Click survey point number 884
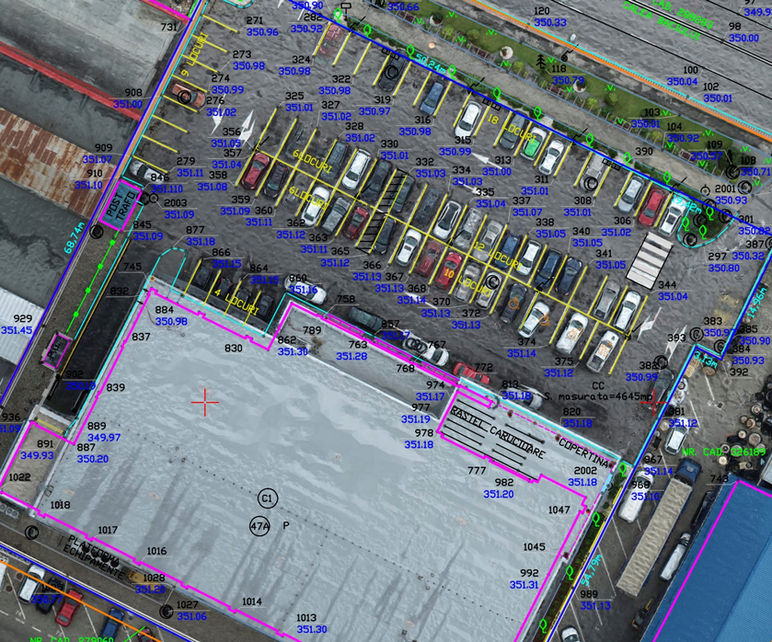Viewport: 772px width, 642px height. 164,310
